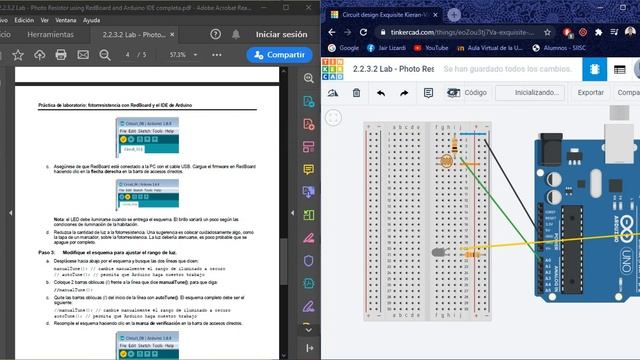This screenshot has height=360, width=640.
Task: Open more tools ellipsis in Acrobat toolbar
Action: [x=217, y=55]
